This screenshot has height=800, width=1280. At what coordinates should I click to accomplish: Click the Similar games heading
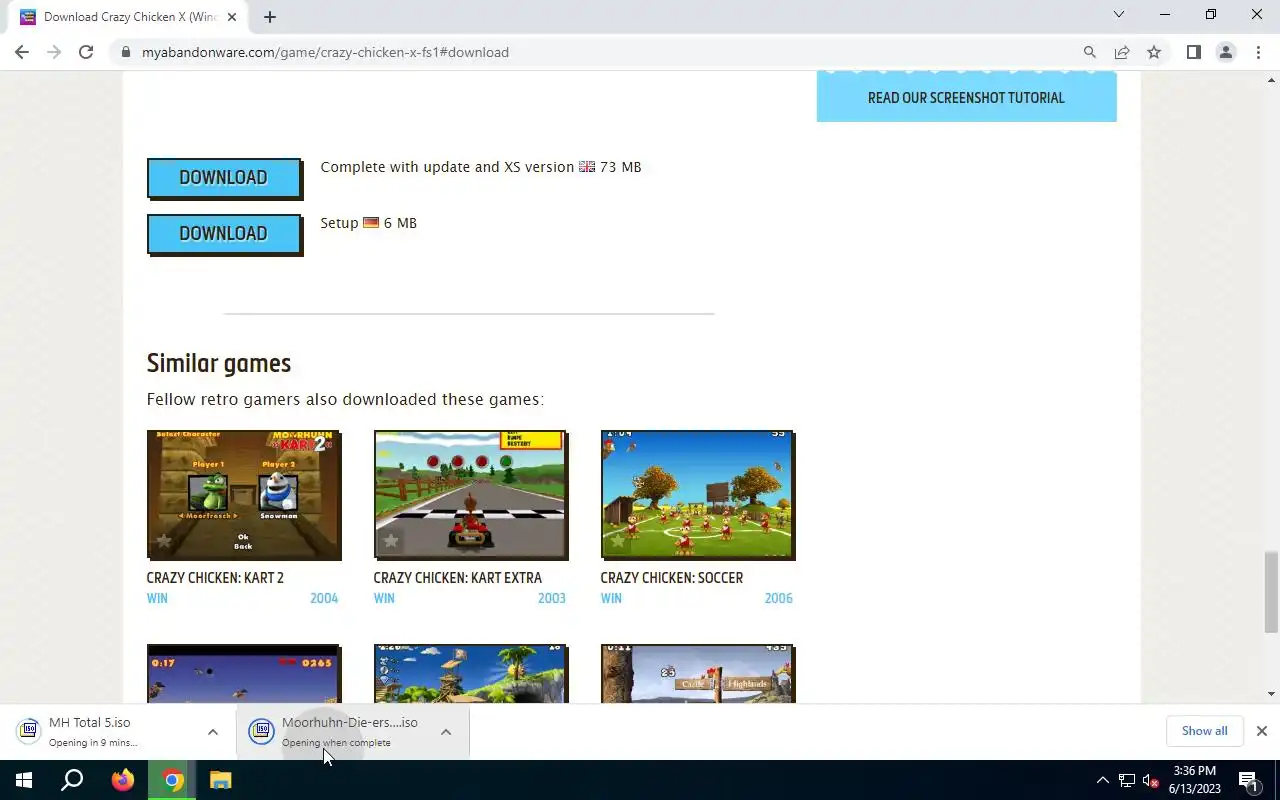(219, 363)
